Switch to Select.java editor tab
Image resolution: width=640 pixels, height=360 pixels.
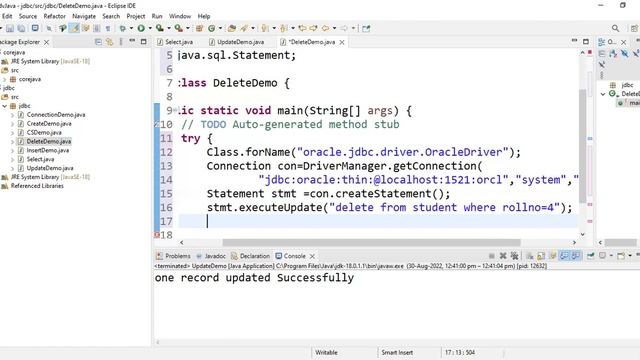175,42
